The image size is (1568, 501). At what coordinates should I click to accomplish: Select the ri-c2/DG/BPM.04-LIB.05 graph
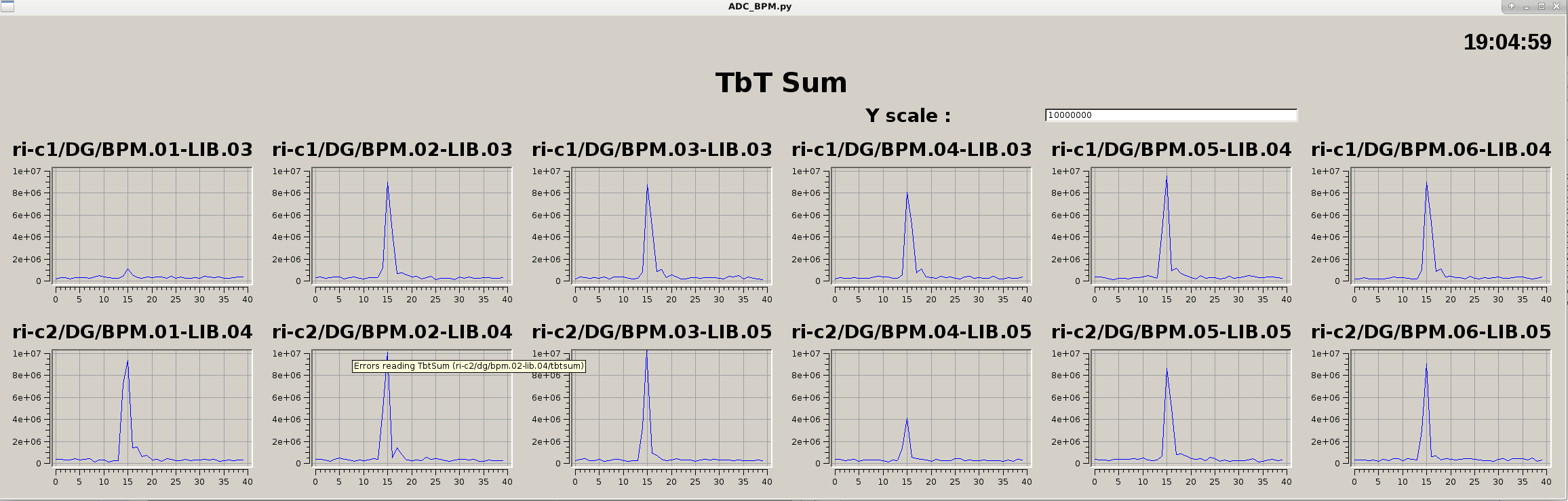(930, 407)
